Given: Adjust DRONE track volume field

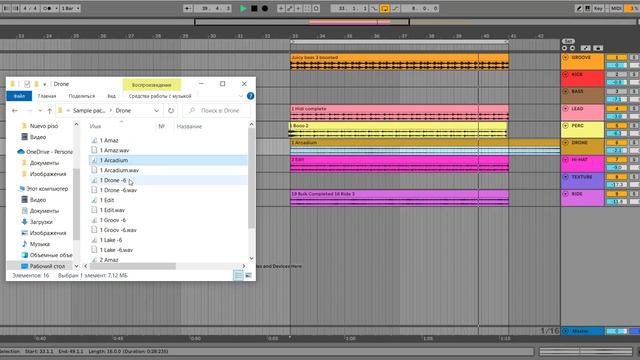Looking at the screenshot, I should click(617, 151).
